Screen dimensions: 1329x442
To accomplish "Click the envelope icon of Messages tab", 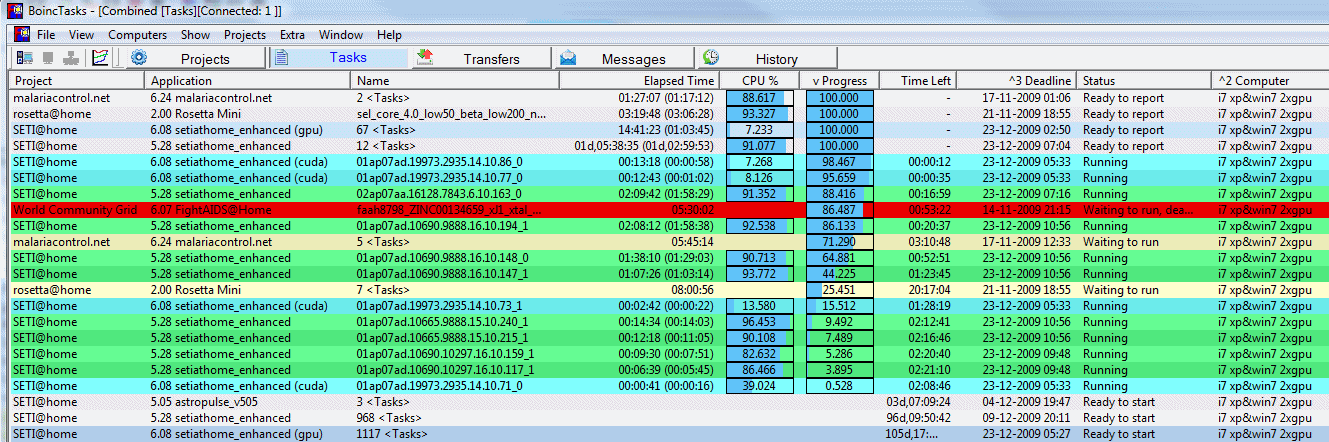I will [x=568, y=58].
